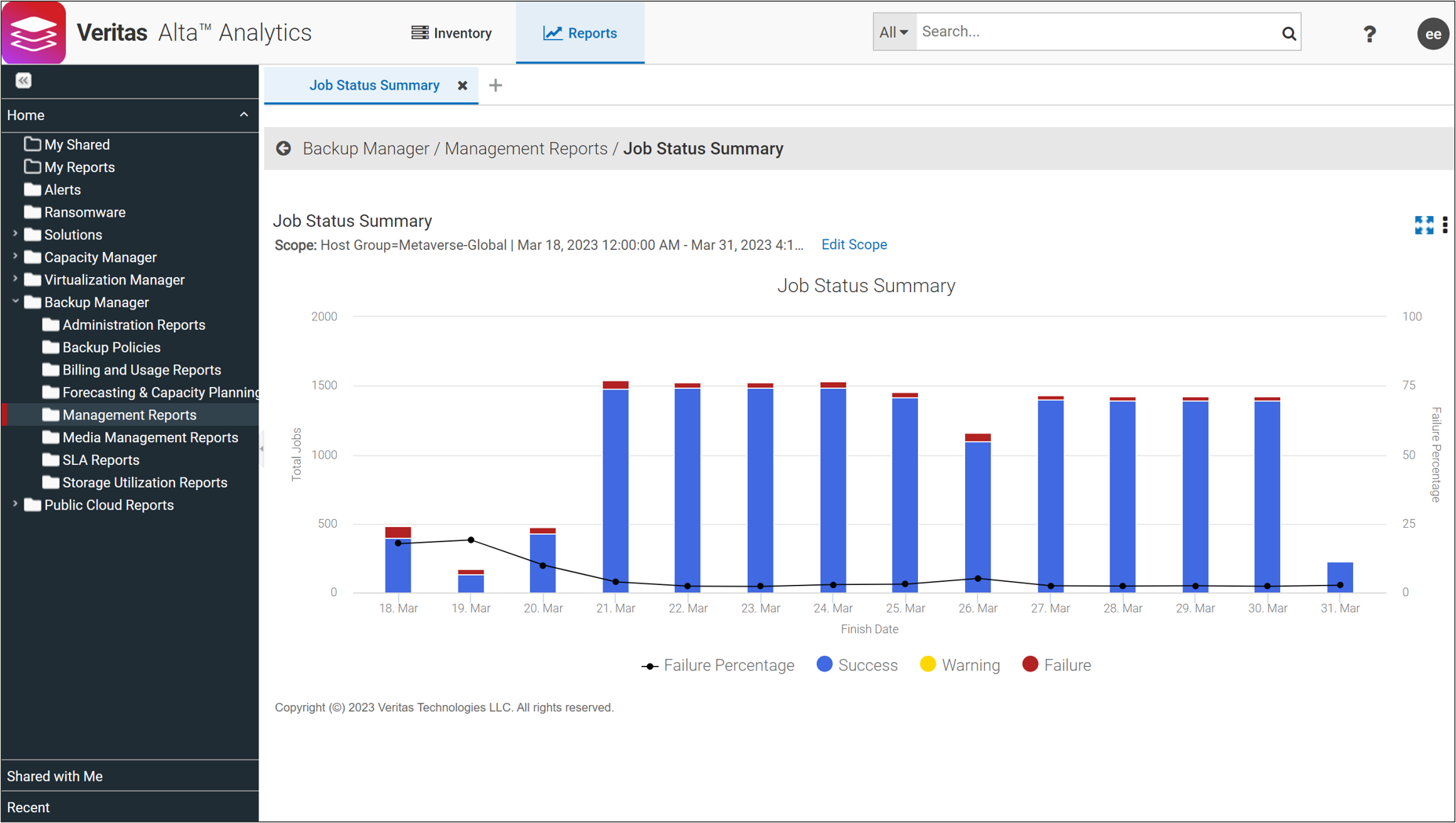Toggle Failure legend series
Screen dimensions: 1456x823
(x=1056, y=665)
